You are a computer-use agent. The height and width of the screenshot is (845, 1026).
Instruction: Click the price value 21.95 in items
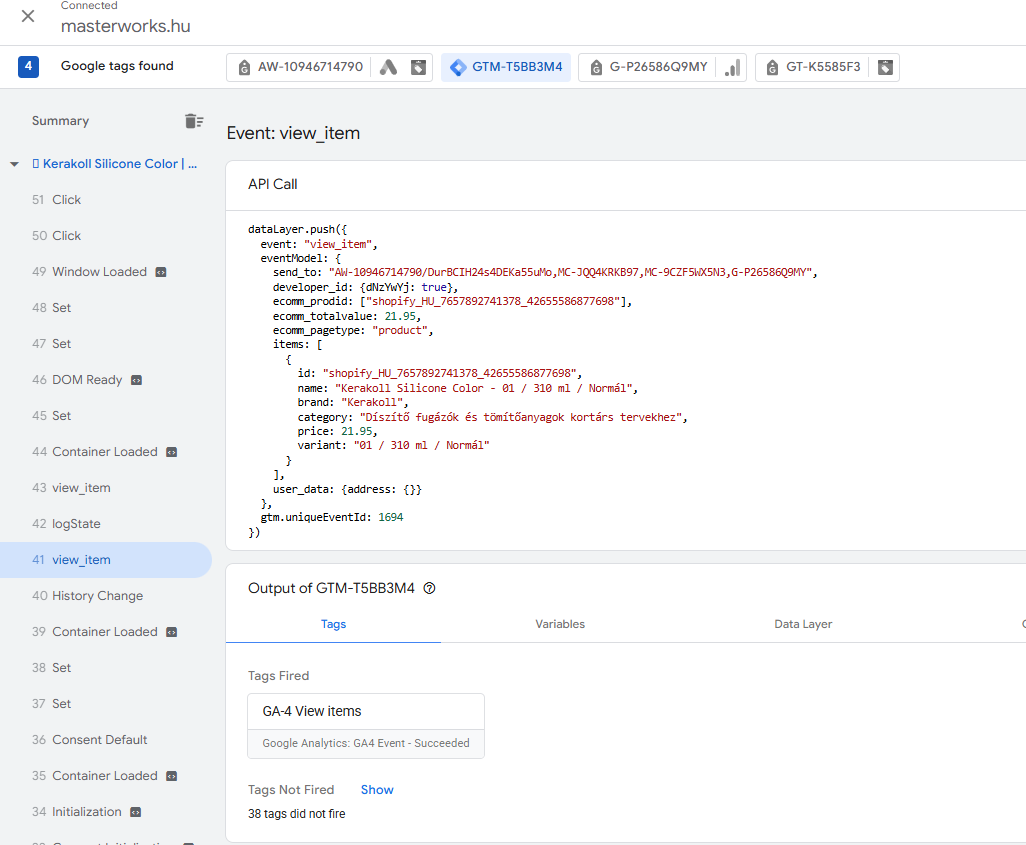click(x=357, y=431)
